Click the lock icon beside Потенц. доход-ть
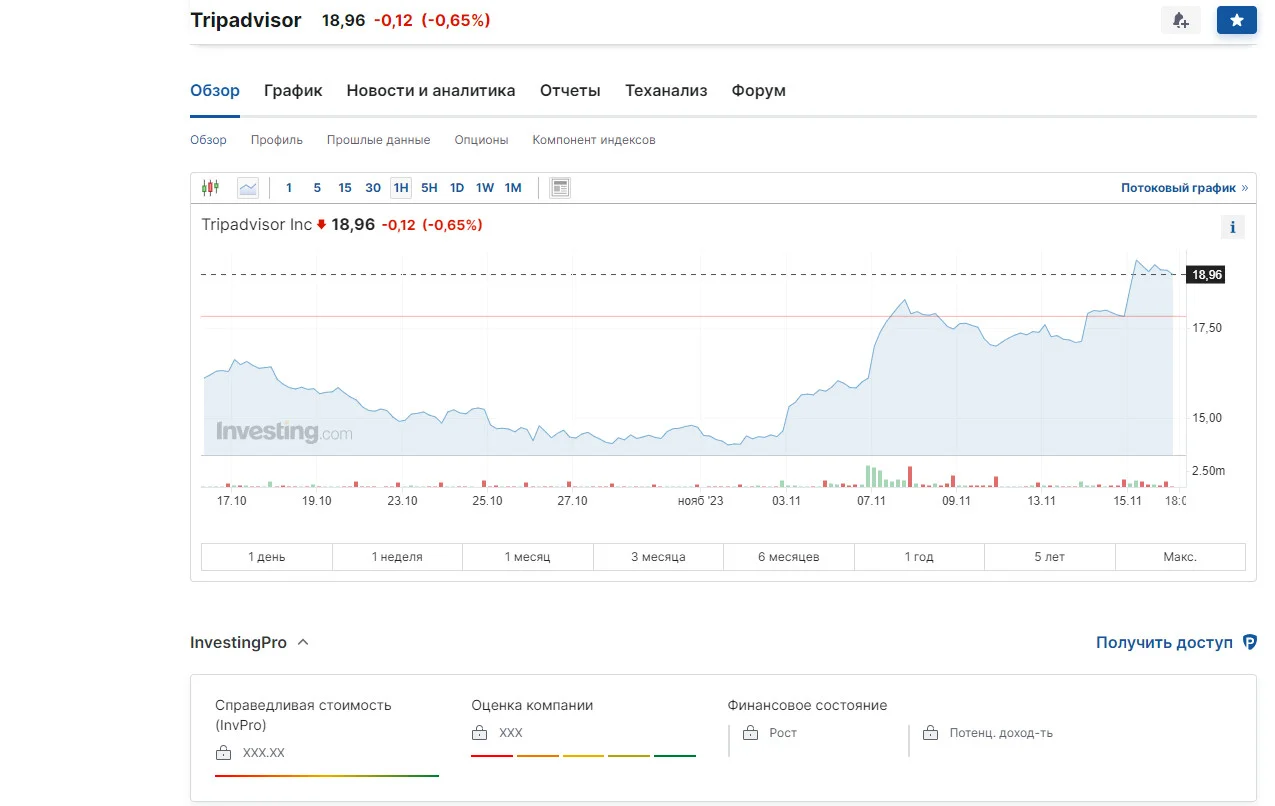The image size is (1275, 806). pos(931,733)
